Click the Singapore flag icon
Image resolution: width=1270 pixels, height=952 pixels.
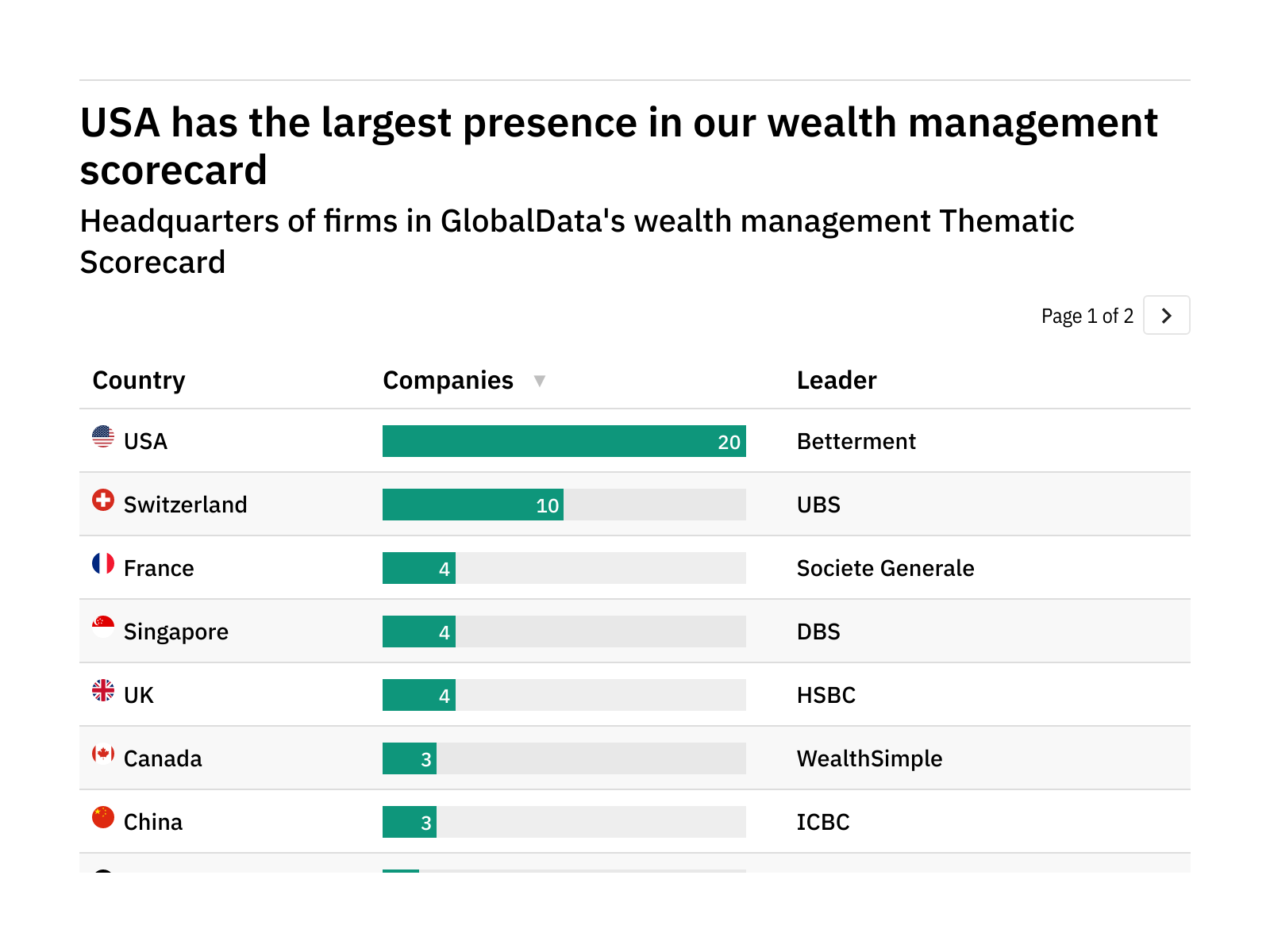[103, 627]
